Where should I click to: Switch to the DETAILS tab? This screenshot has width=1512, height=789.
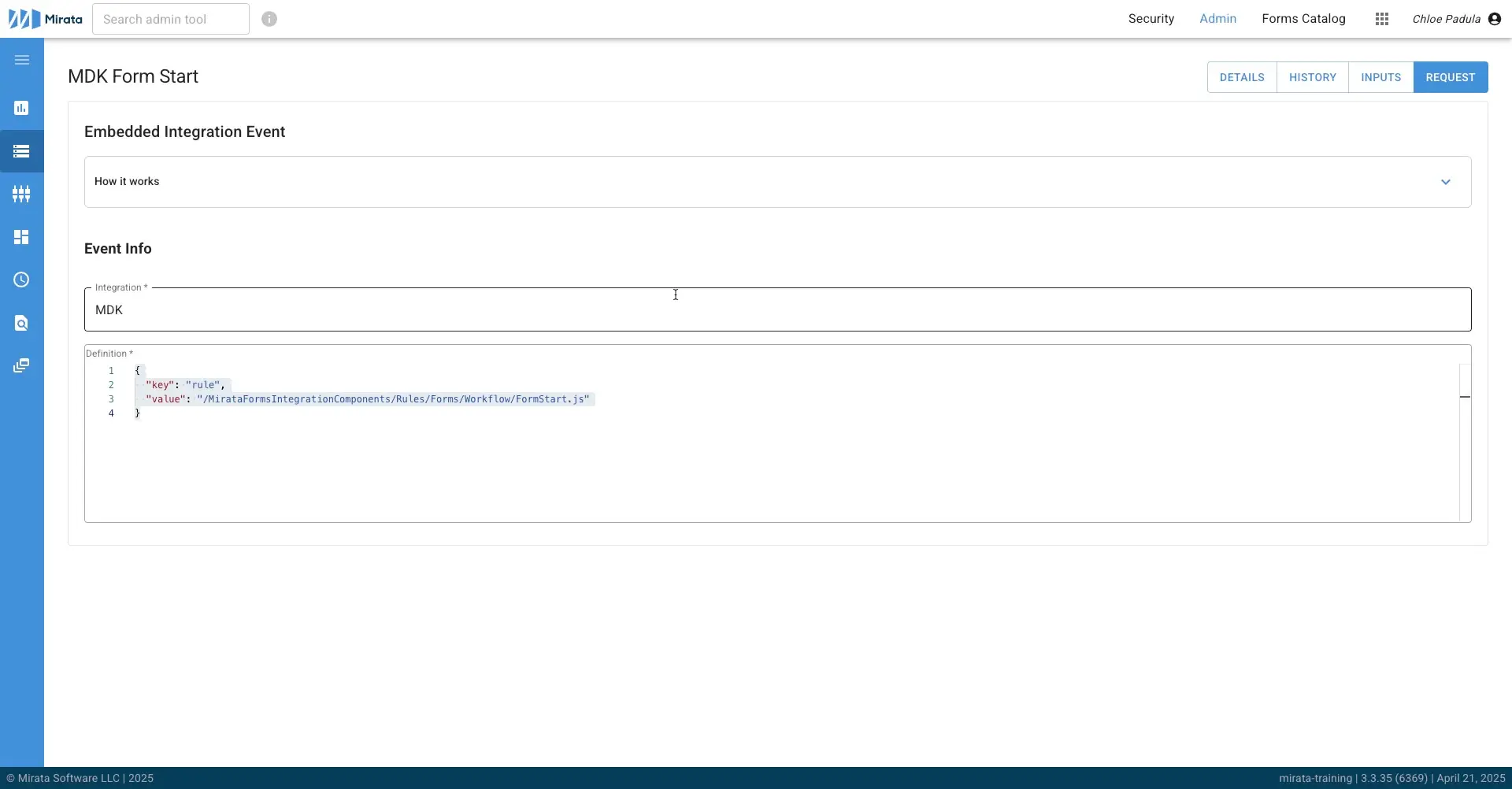(x=1242, y=76)
